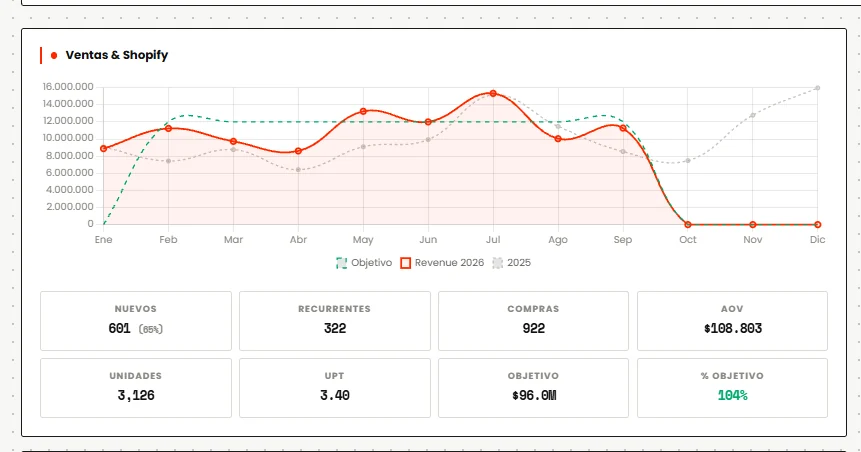
Task: Open the UNIDADES metric card
Action: pyautogui.click(x=136, y=388)
